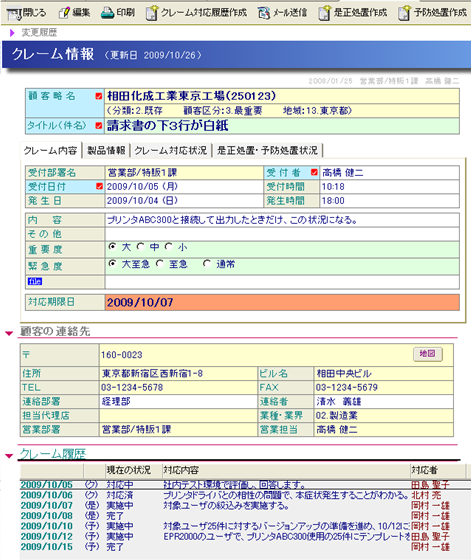The width and height of the screenshot is (471, 560).
Task: Click the メール送信 mail icon
Action: (264, 13)
